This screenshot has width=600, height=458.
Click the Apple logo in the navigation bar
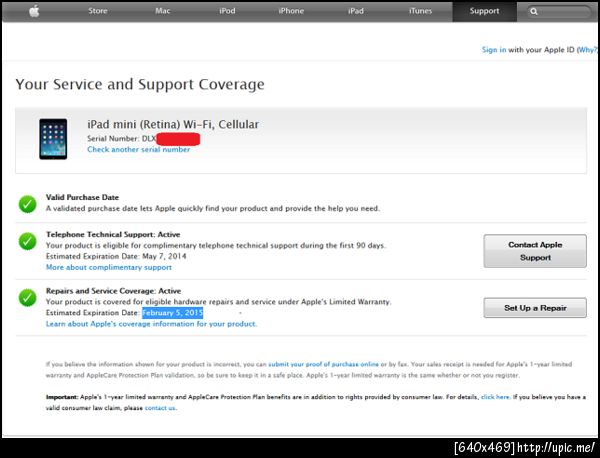point(34,11)
